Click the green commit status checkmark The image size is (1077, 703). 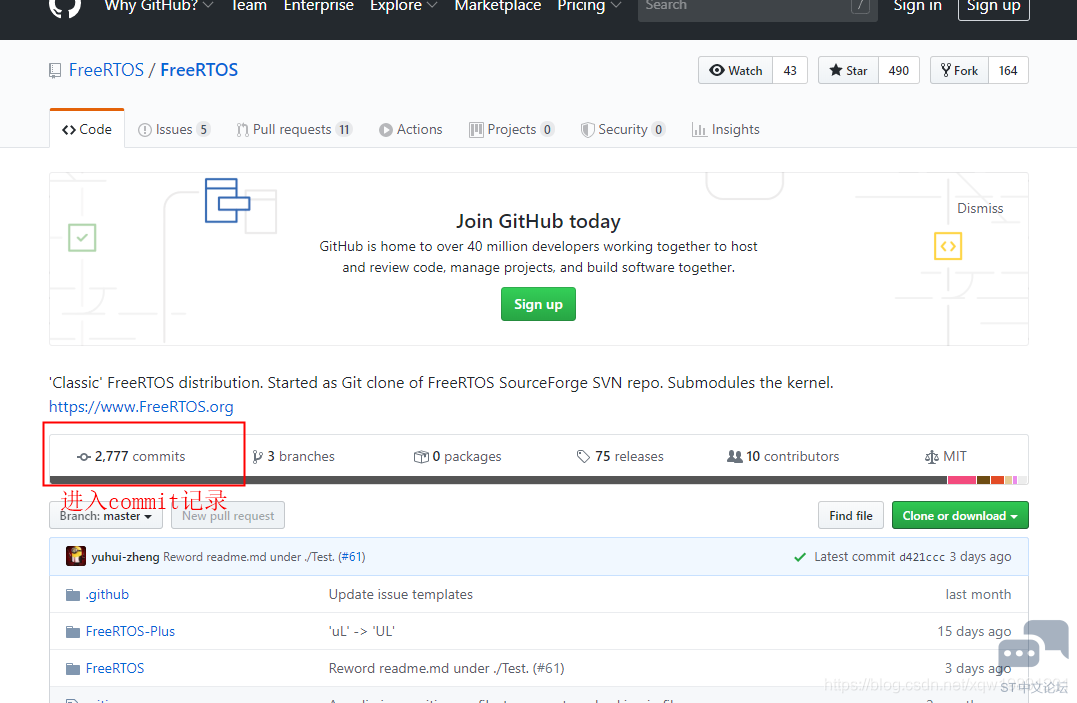point(800,557)
